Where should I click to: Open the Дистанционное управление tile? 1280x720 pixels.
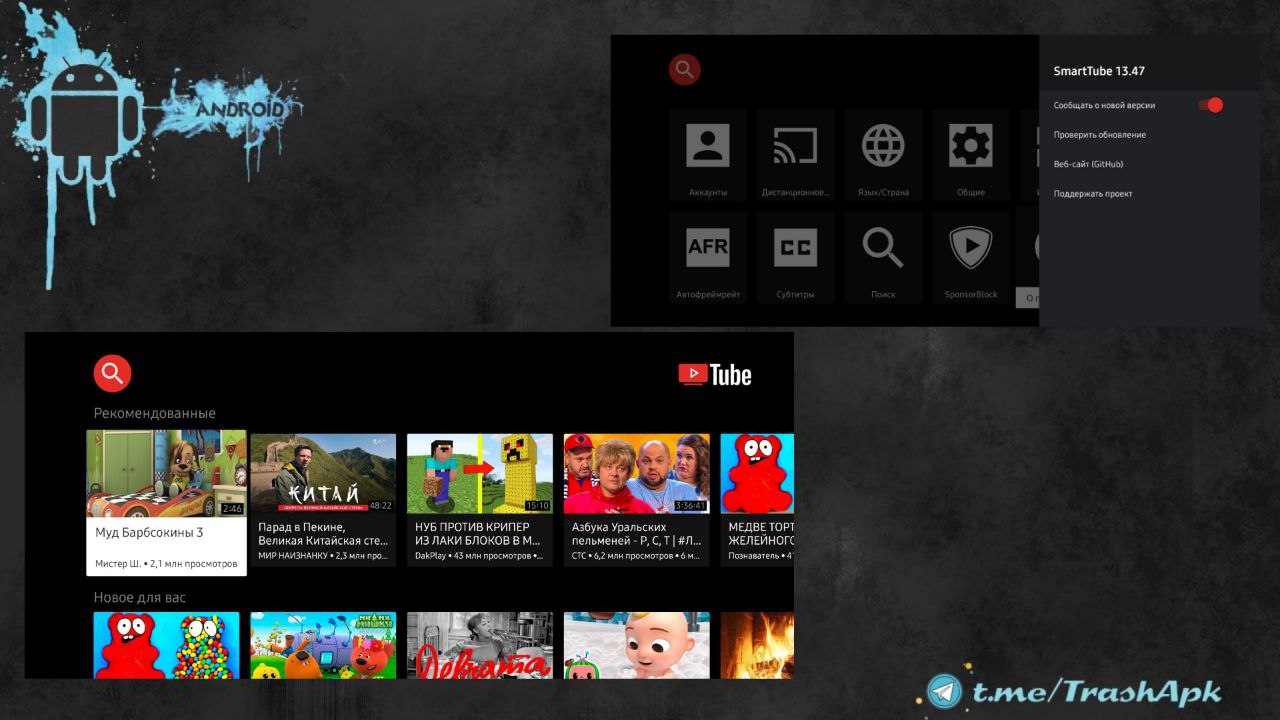point(796,154)
